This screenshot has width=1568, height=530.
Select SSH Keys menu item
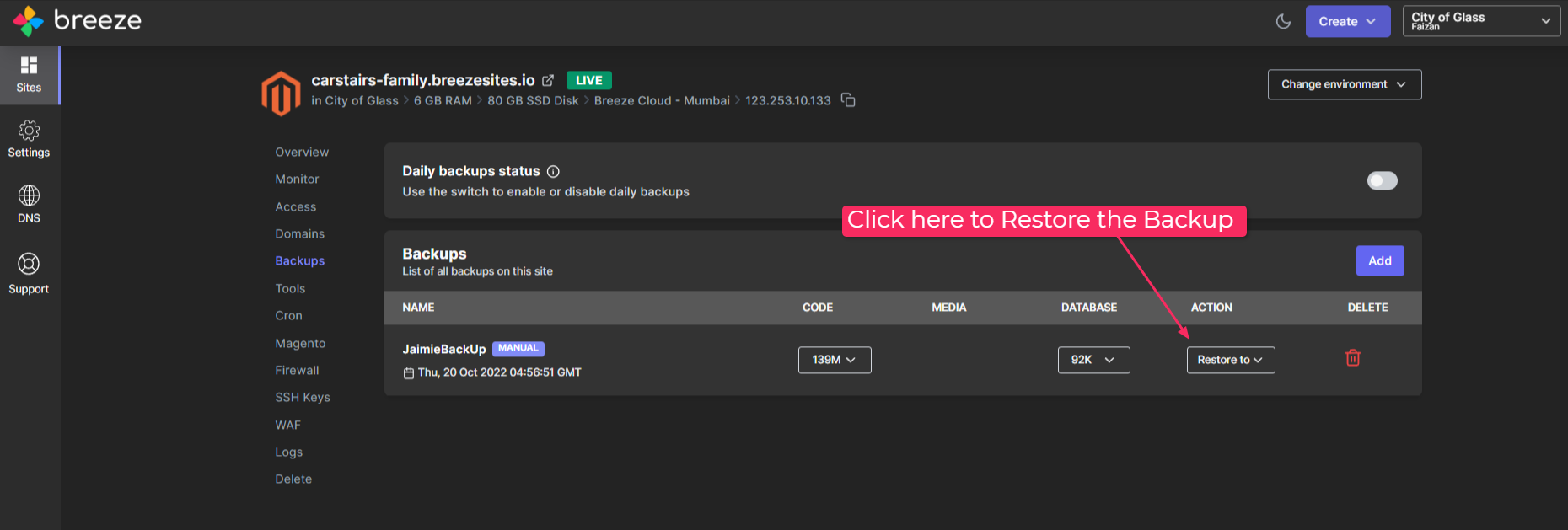[x=303, y=398]
